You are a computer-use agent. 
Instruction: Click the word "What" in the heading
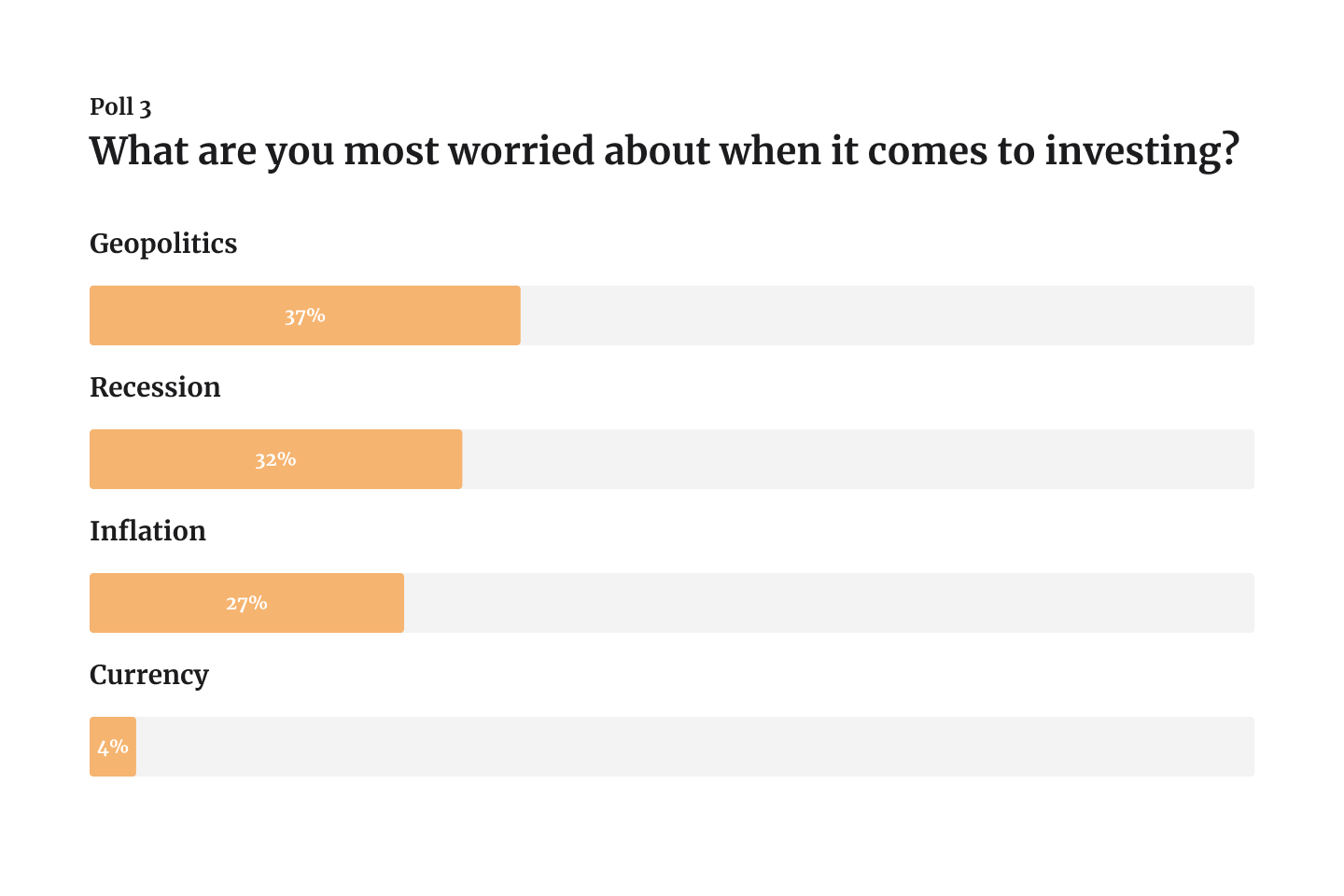[138, 151]
